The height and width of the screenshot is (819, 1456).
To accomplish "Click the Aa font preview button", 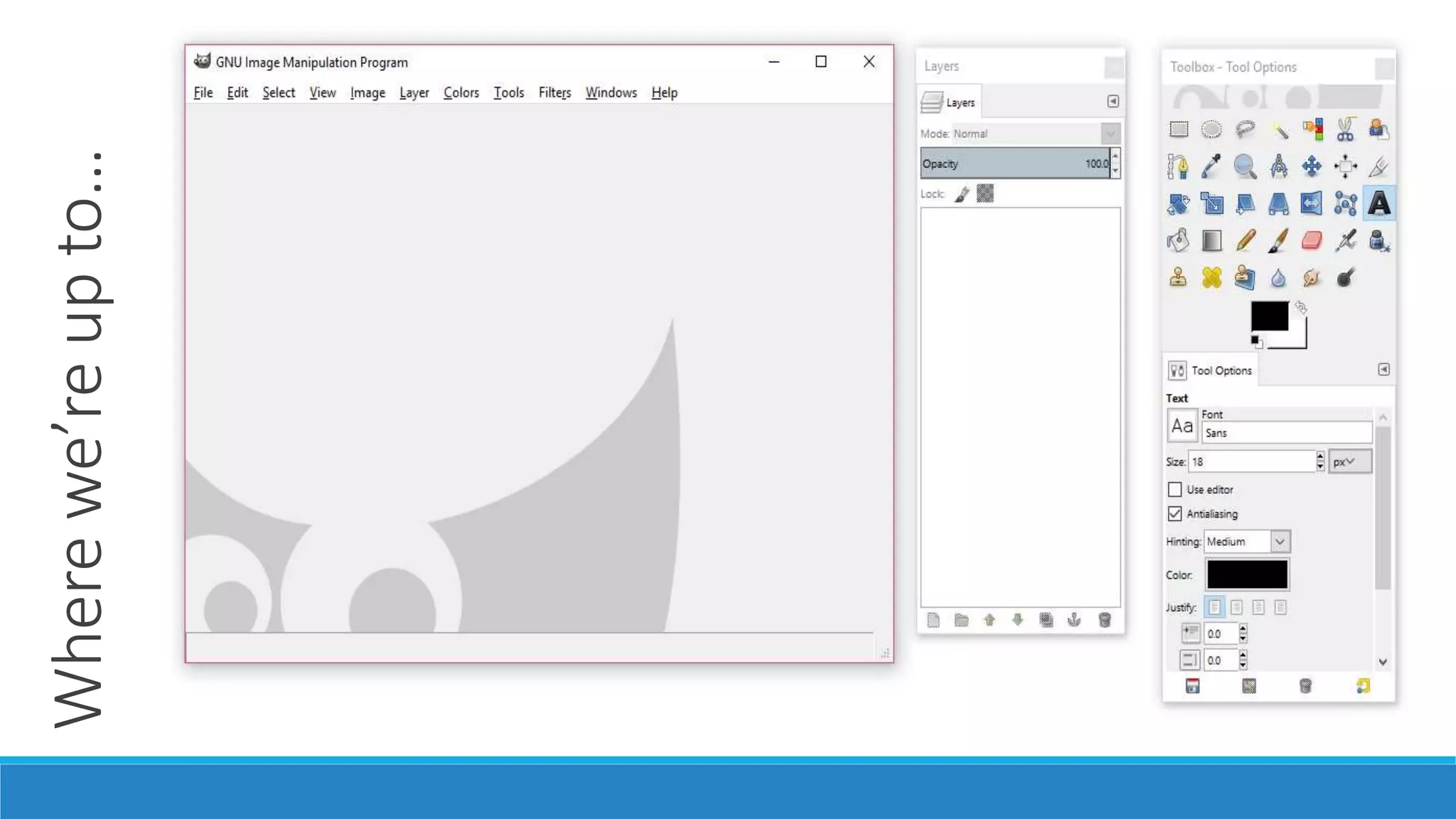I will (1182, 427).
